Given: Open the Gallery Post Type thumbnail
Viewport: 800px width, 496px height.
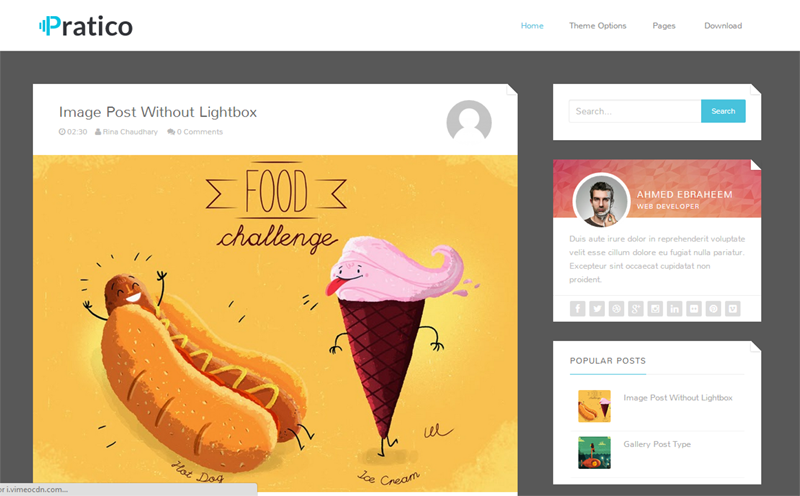Looking at the screenshot, I should [x=594, y=453].
